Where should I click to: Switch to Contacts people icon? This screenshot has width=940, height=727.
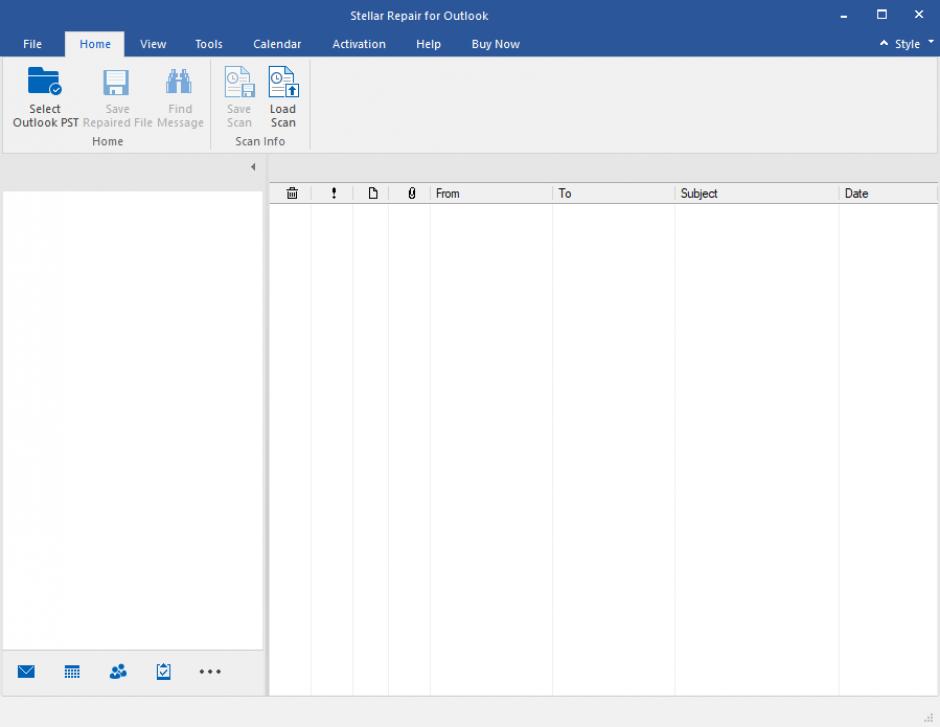click(x=118, y=671)
